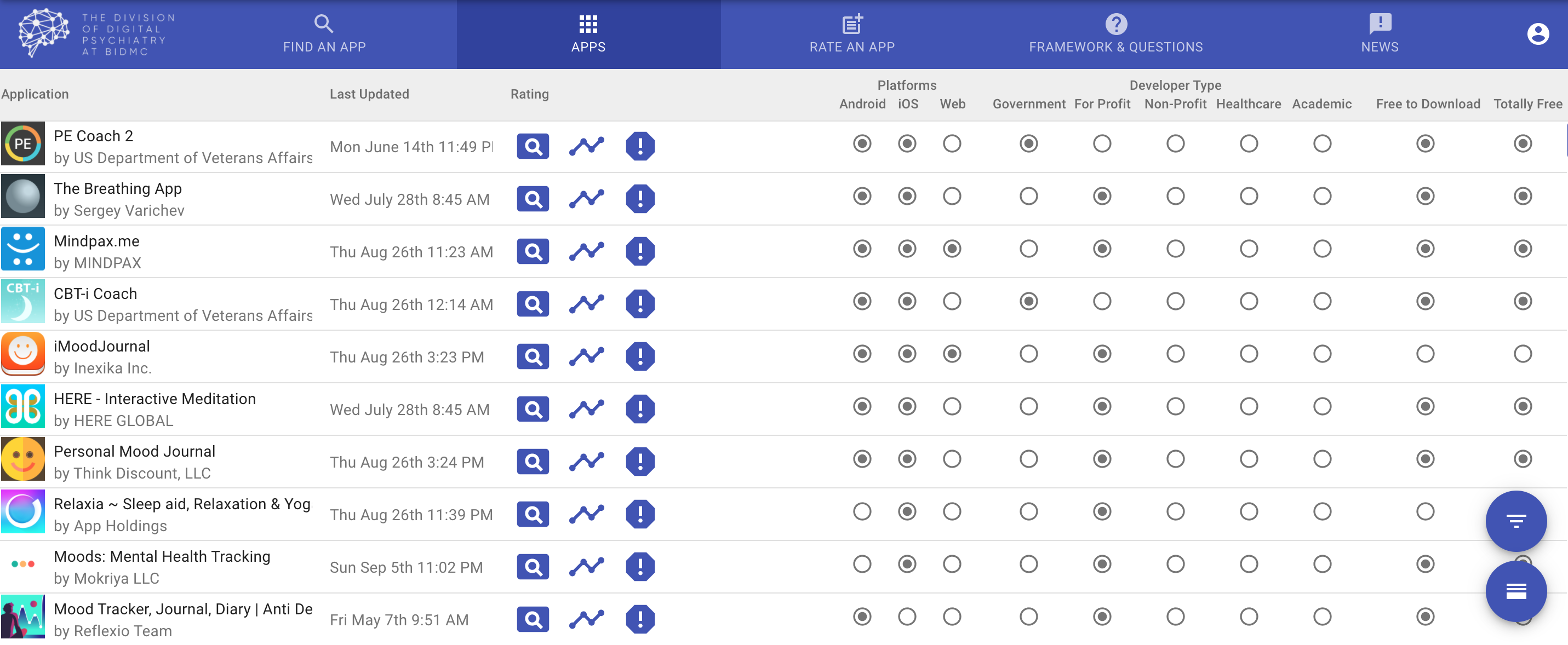Viewport: 1568px width, 645px height.
Task: Open the floating filter button
Action: [1515, 521]
